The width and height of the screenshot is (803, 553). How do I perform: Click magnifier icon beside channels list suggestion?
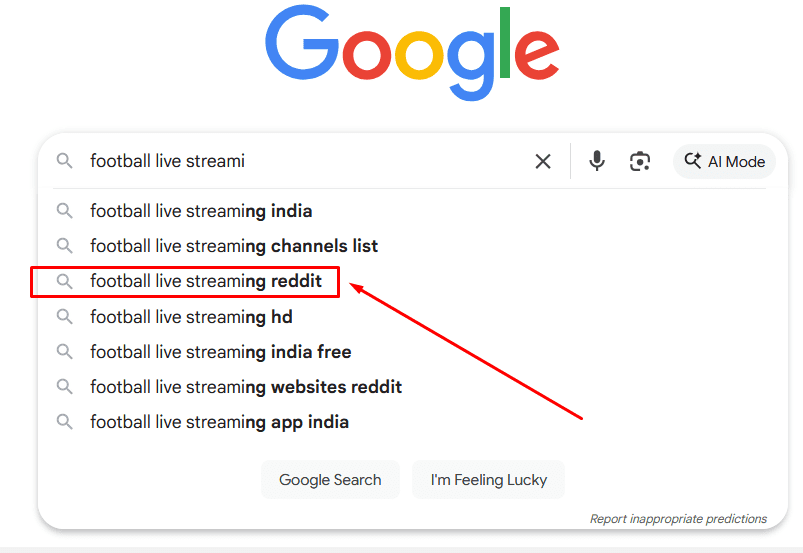click(65, 246)
